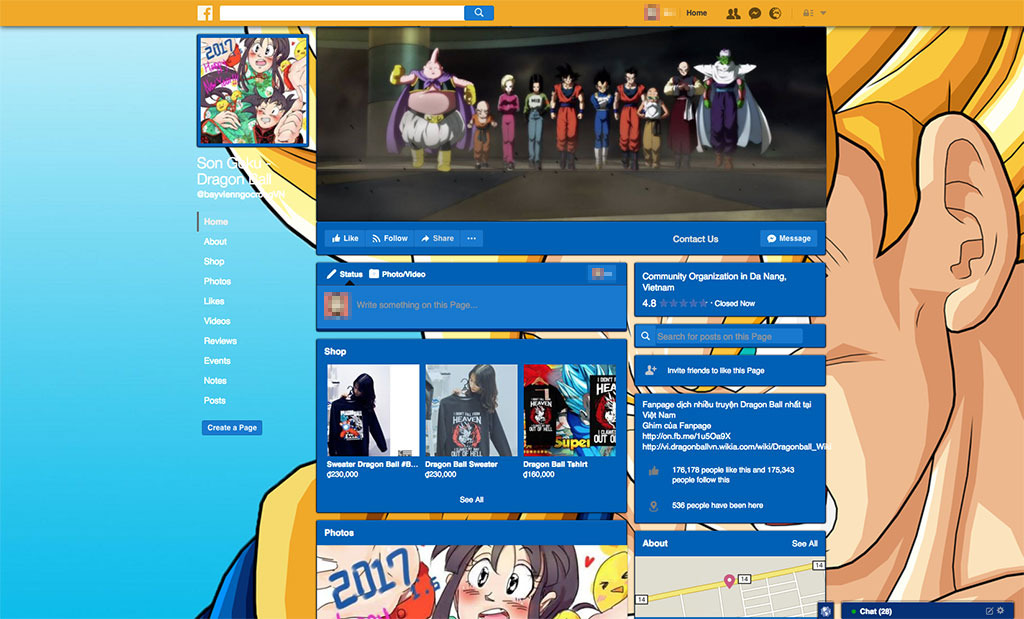Expand the account dropdown arrow in top bar

pos(824,13)
